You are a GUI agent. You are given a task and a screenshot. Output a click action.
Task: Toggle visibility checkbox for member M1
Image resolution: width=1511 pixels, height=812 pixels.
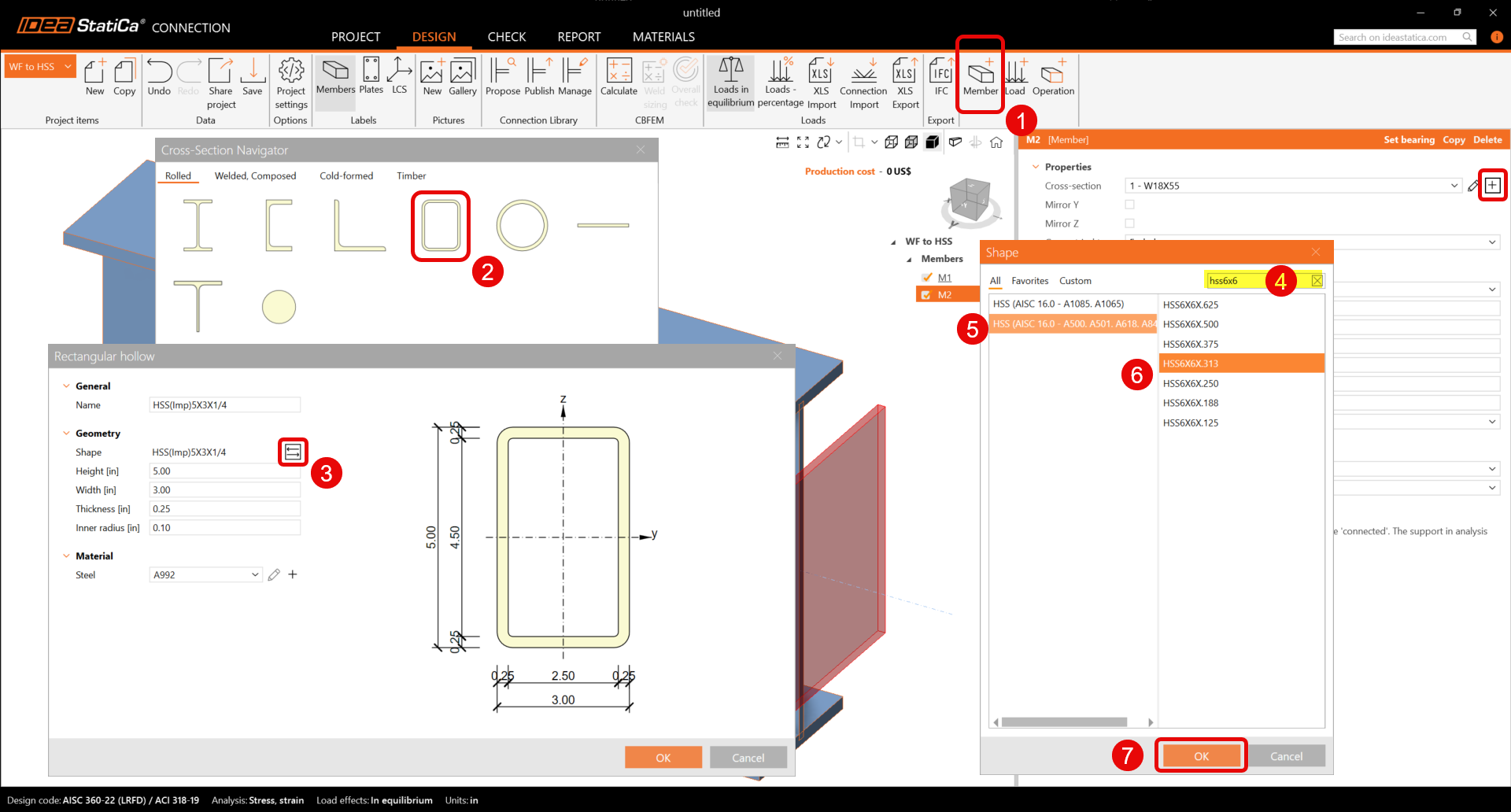927,278
